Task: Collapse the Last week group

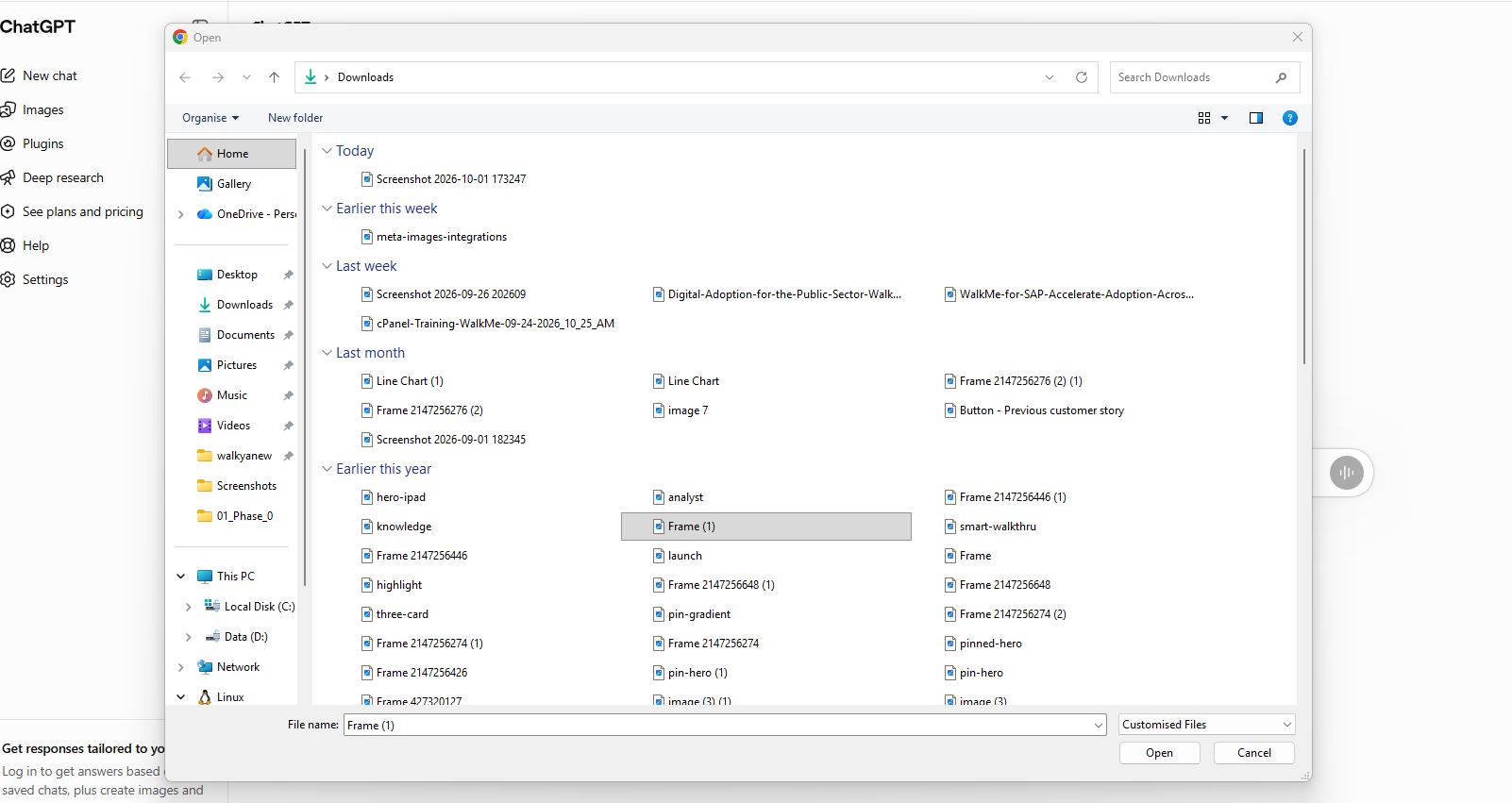Action: coord(327,266)
